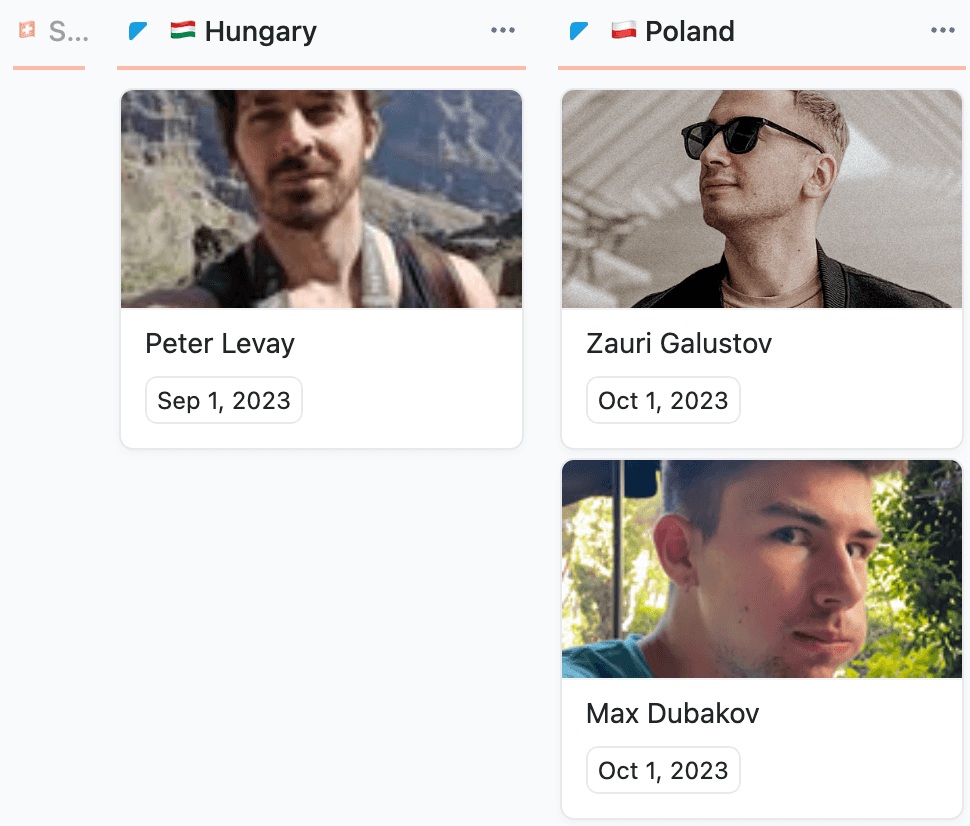Edit the Oct 1, 2023 date on Zauri Galustov

(663, 401)
